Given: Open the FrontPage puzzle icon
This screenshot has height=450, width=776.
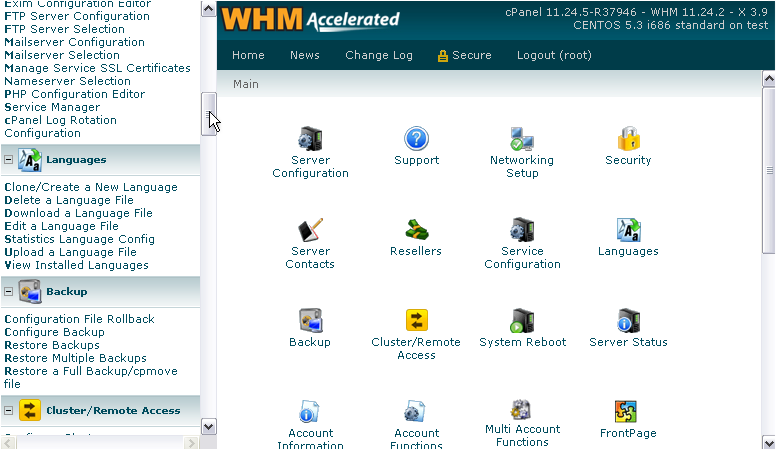Looking at the screenshot, I should coord(626,411).
